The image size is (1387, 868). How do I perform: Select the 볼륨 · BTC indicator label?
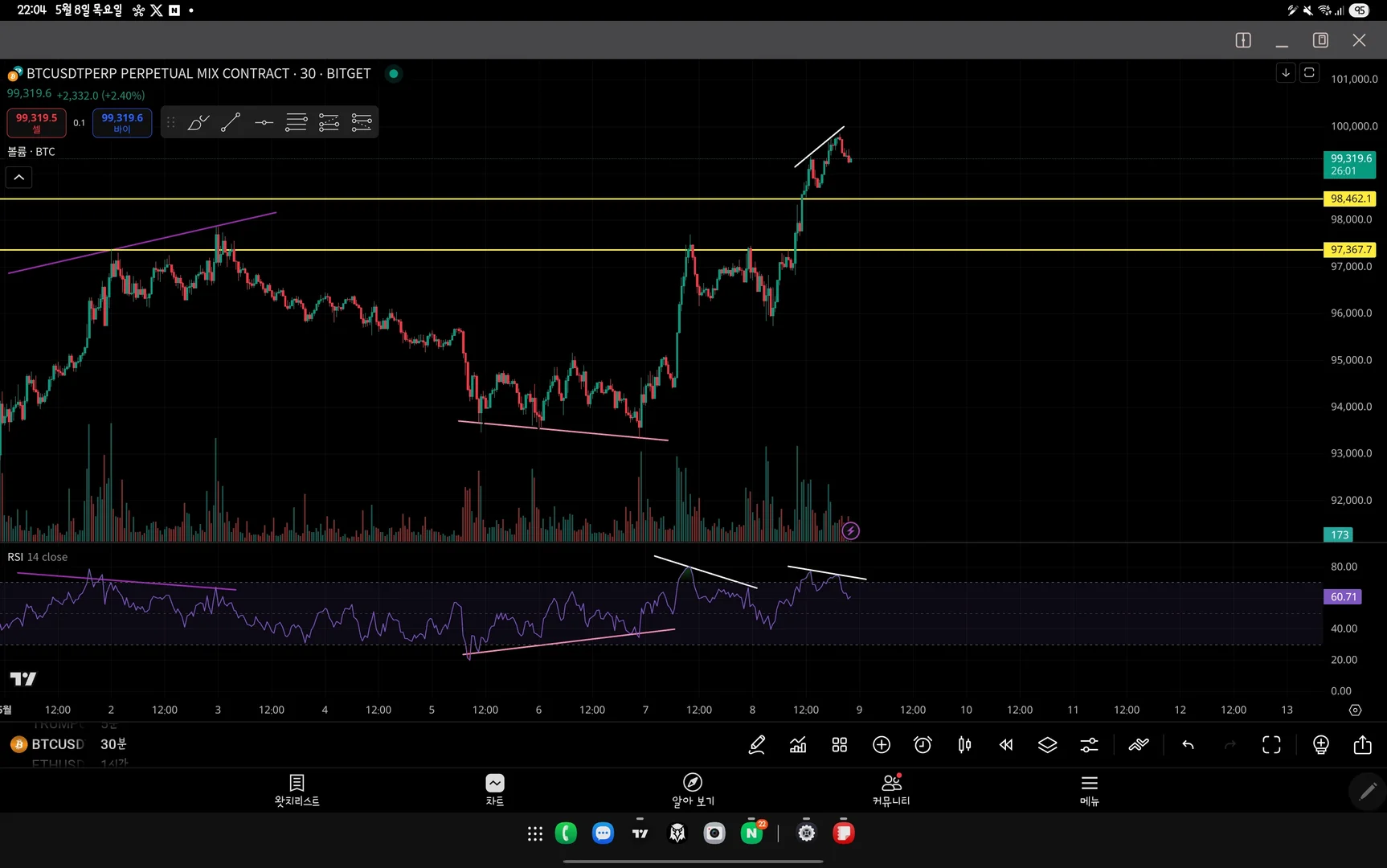31,151
